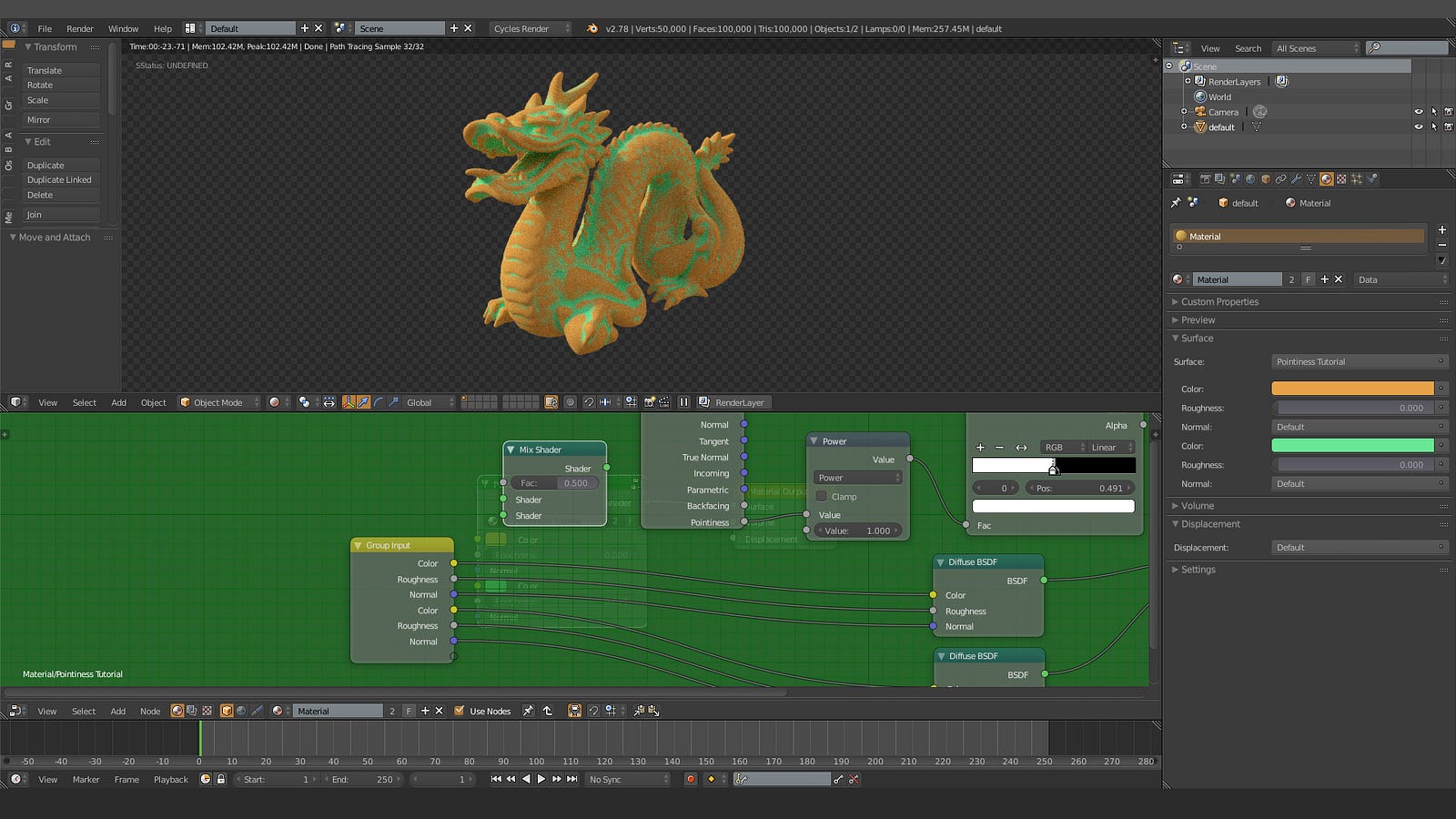Go to parent node tree arrow icon
1456x819 pixels.
pos(547,711)
